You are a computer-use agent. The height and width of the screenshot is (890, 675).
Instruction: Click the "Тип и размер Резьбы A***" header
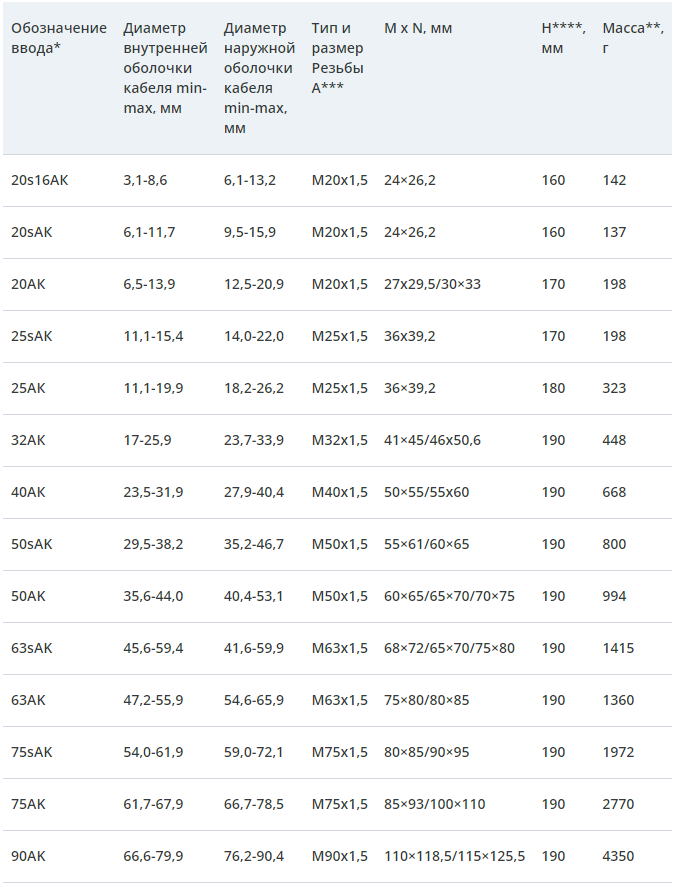click(x=337, y=58)
